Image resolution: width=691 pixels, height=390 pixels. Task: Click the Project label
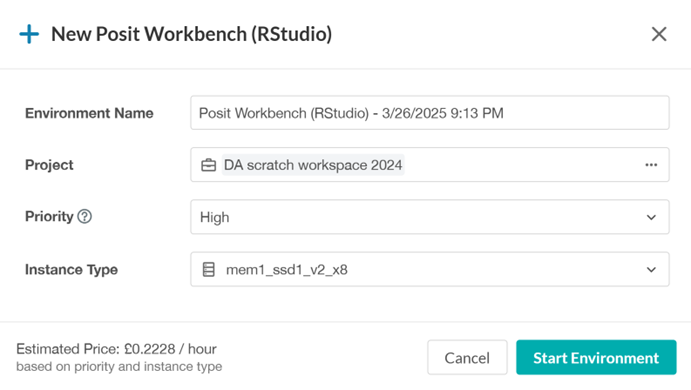[49, 165]
